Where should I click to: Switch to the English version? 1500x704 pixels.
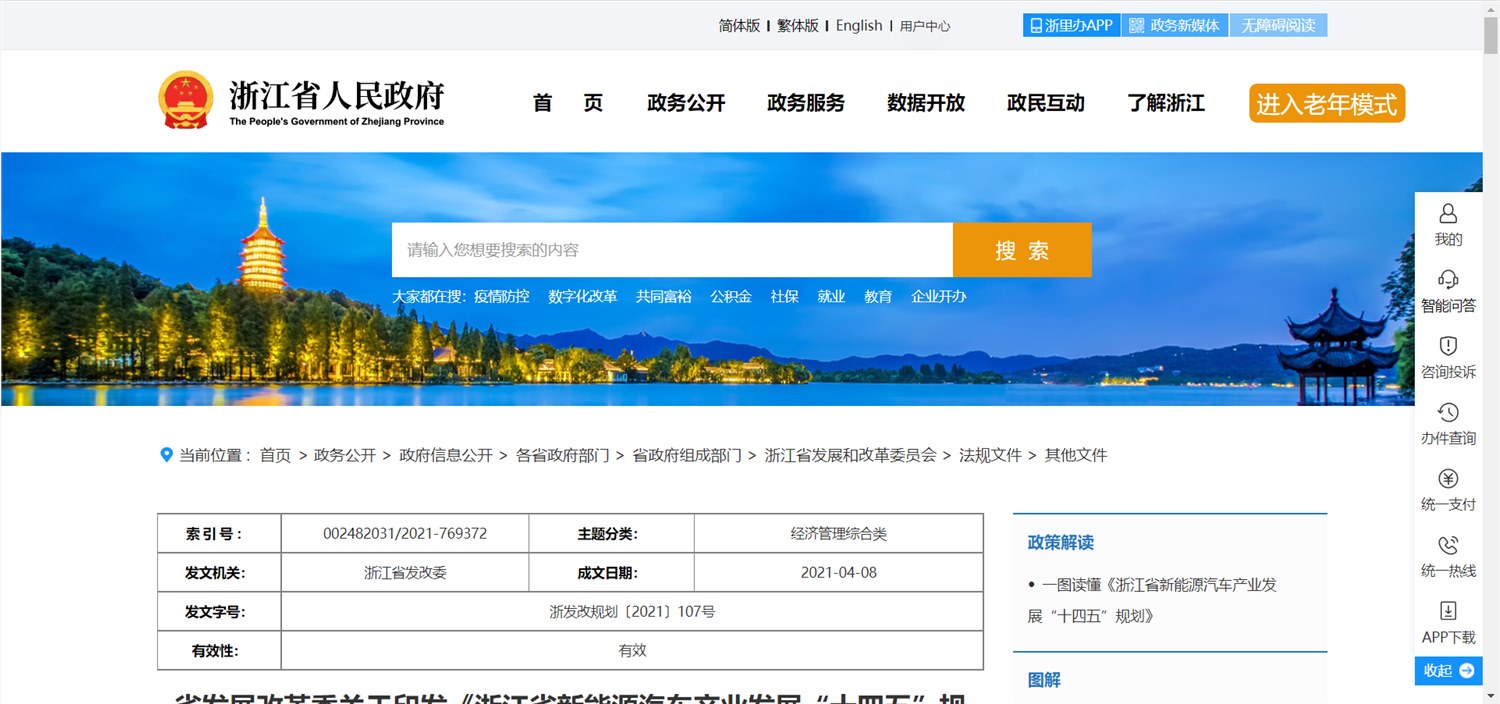(859, 25)
